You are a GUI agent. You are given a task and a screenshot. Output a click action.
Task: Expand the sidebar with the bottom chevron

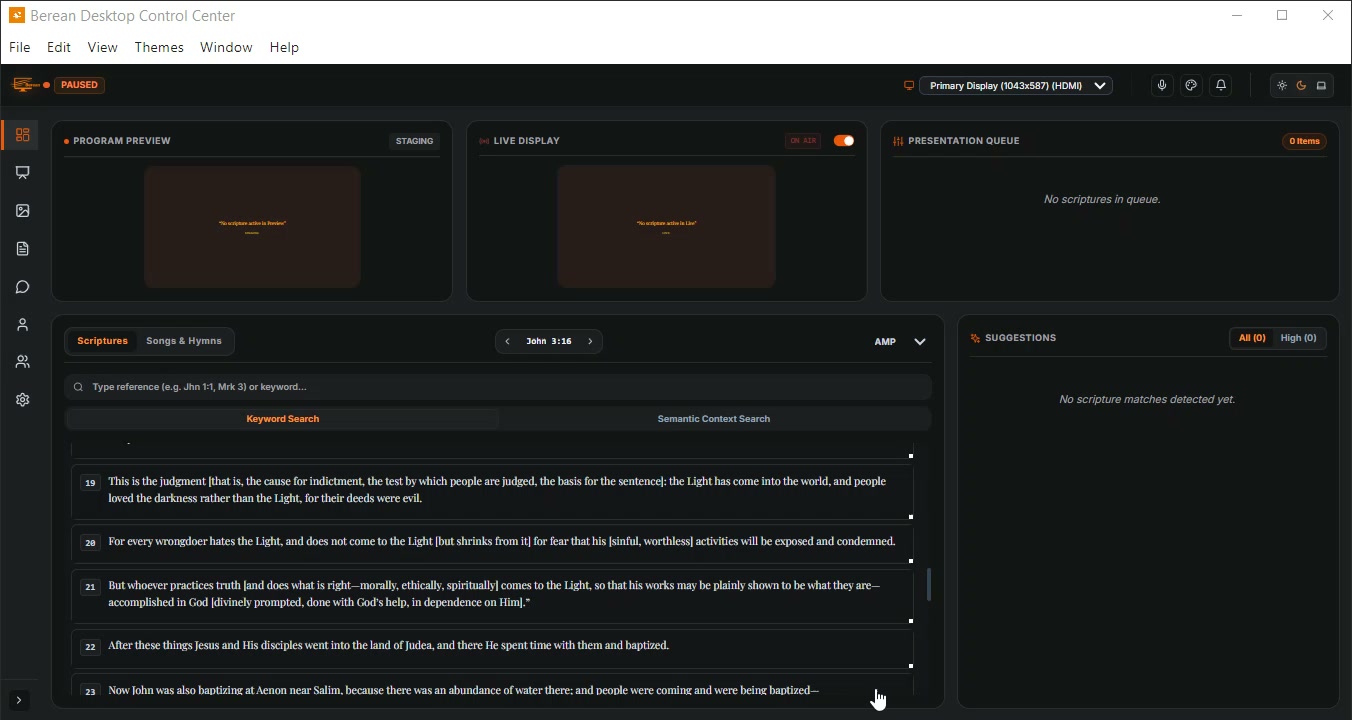(x=19, y=701)
